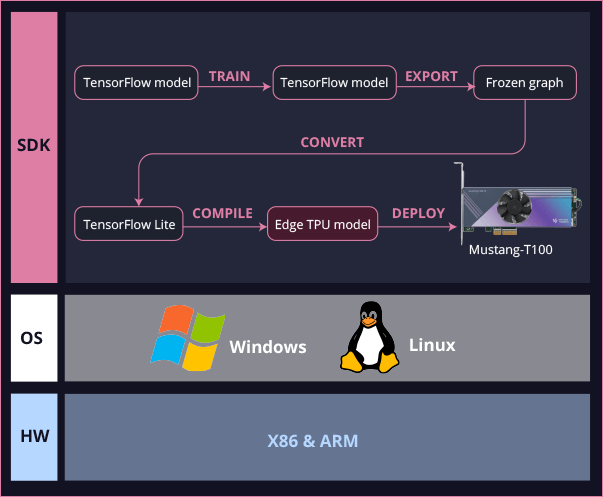Select the TensorFlow model box feeding the EXPORT arrow
603x497 pixels.
coord(332,82)
